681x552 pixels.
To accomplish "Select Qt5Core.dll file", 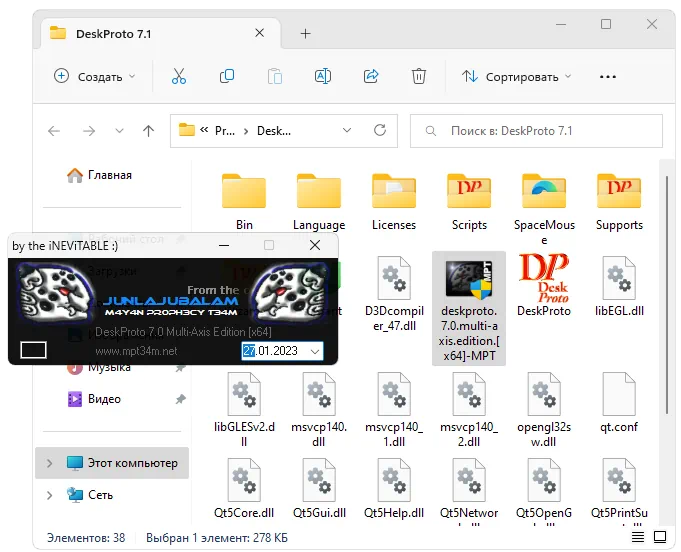I will [x=244, y=488].
